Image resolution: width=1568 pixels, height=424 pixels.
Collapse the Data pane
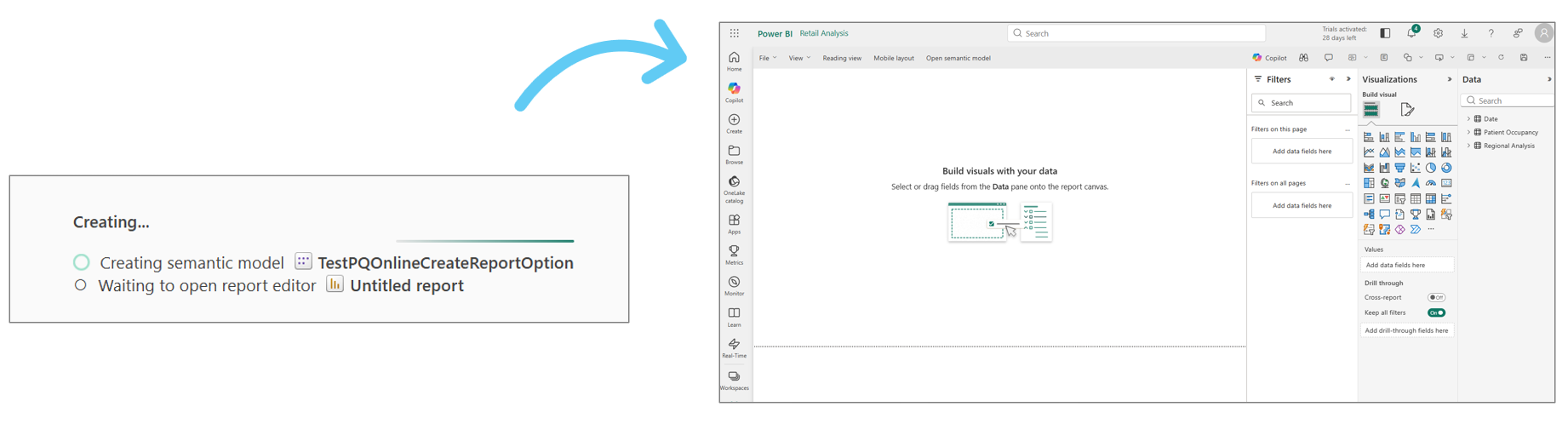tap(1549, 79)
